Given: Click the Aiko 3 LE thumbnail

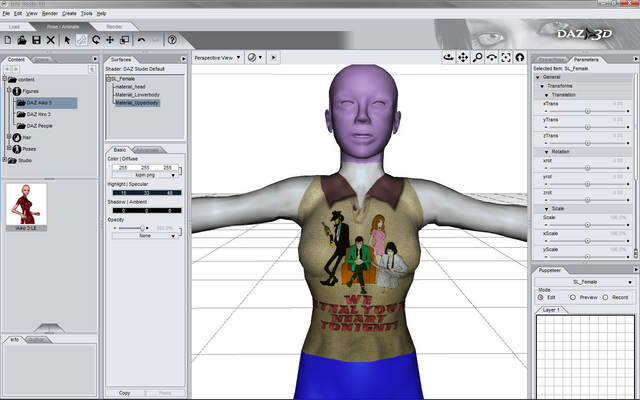Looking at the screenshot, I should (26, 207).
